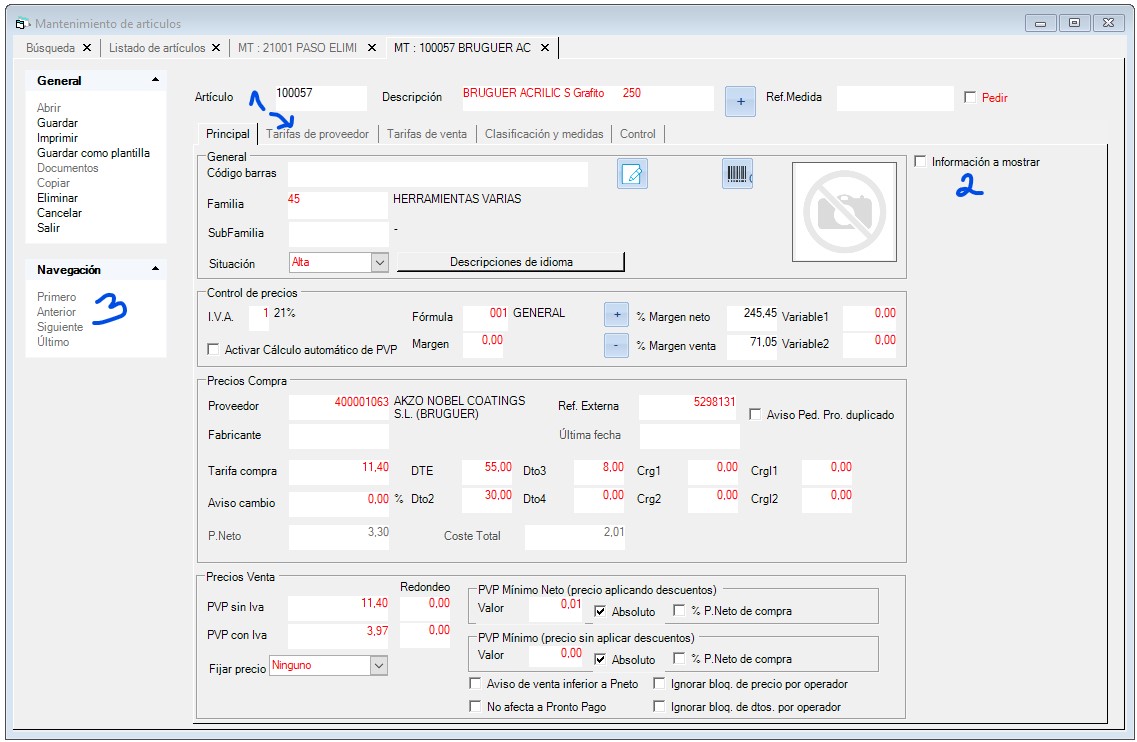Focus the Ref.Medida input field
The image size is (1137, 742).
895,98
